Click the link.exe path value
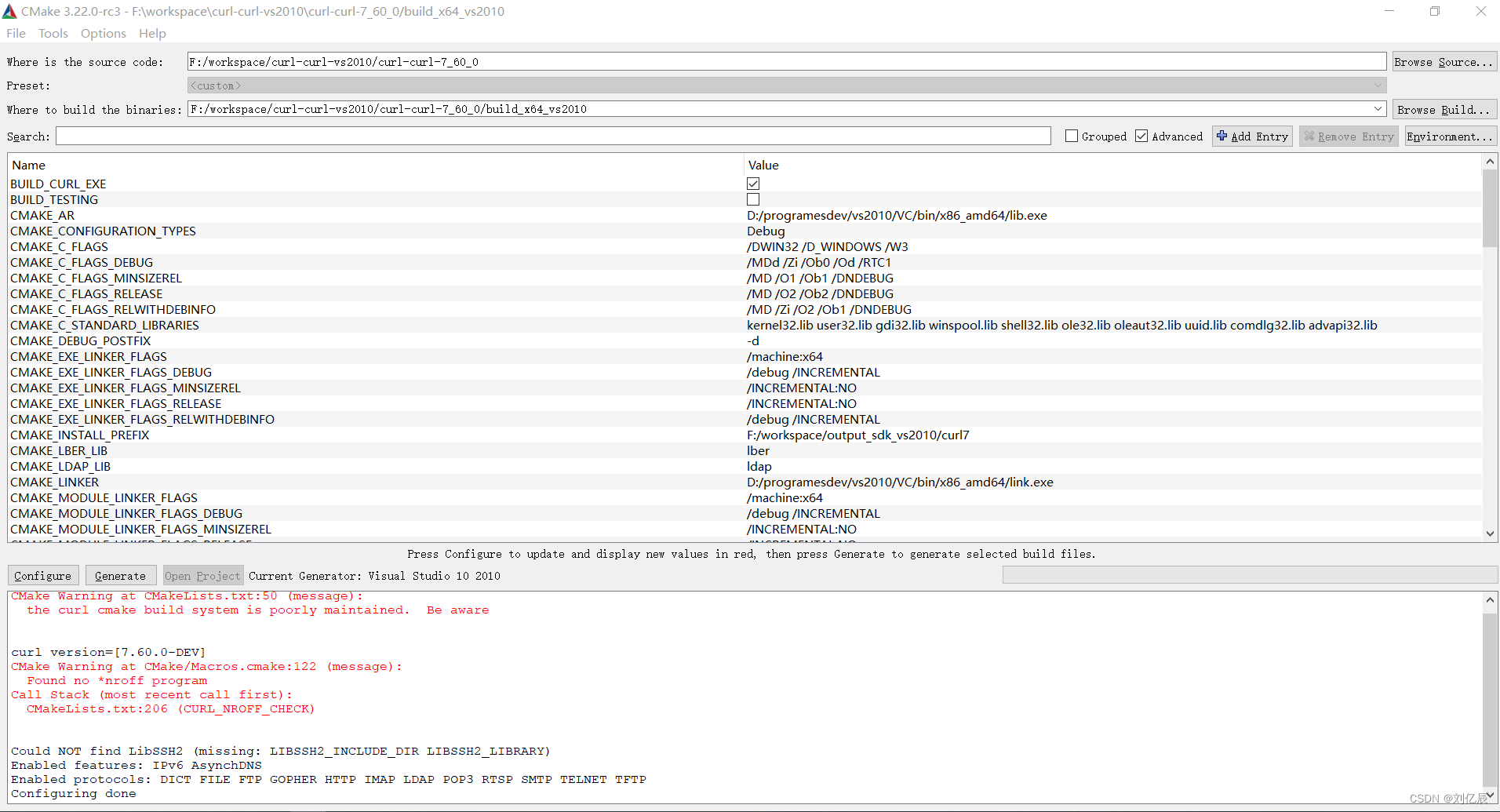 (900, 482)
